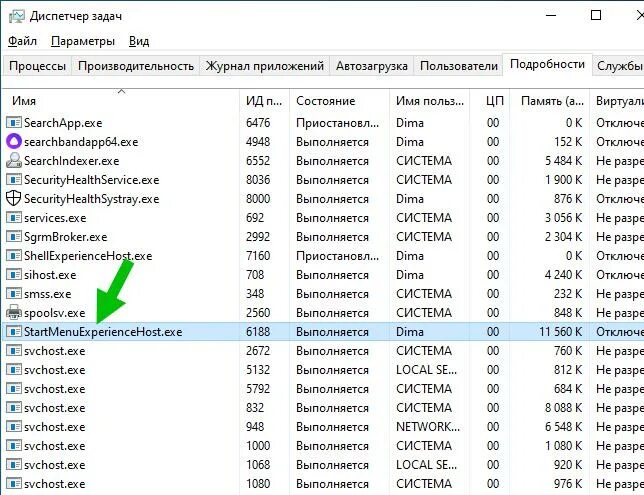This screenshot has width=644, height=495.
Task: Click the spoolsv.exe printer icon
Action: 14,313
